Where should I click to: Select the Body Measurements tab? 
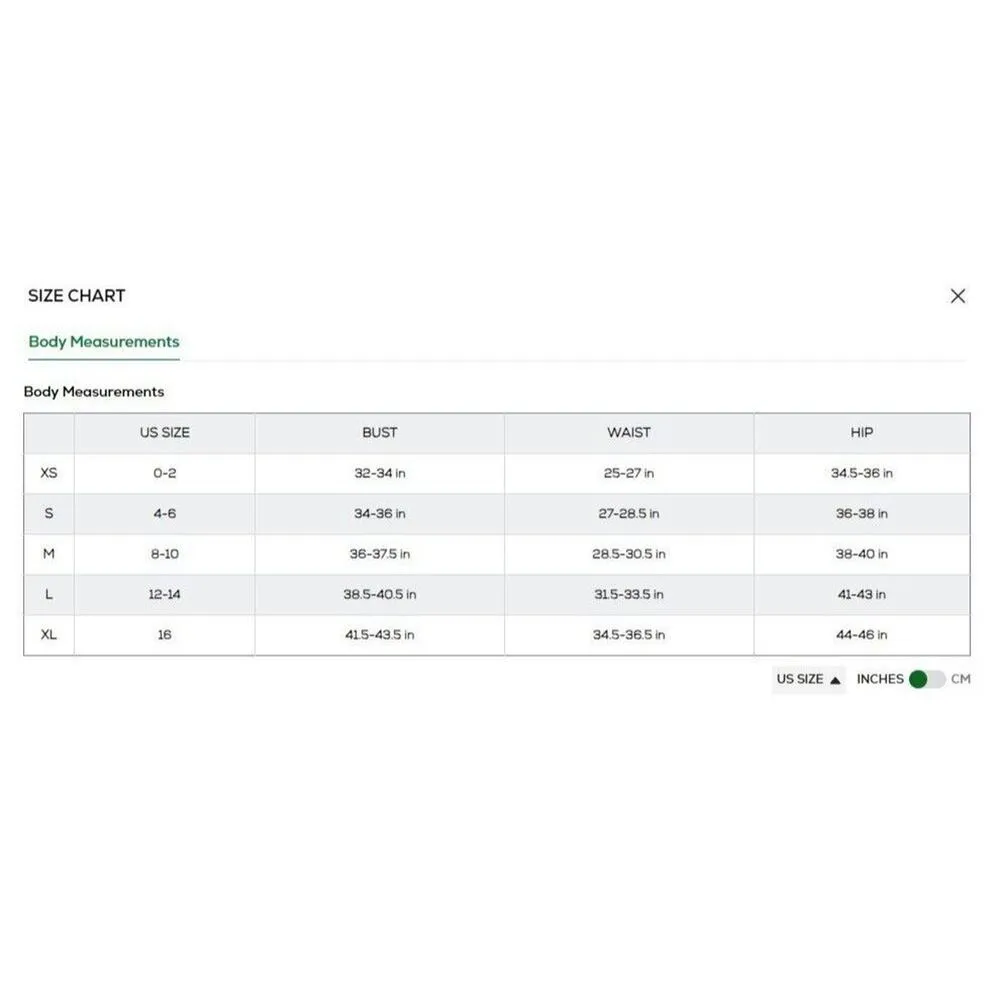point(104,342)
